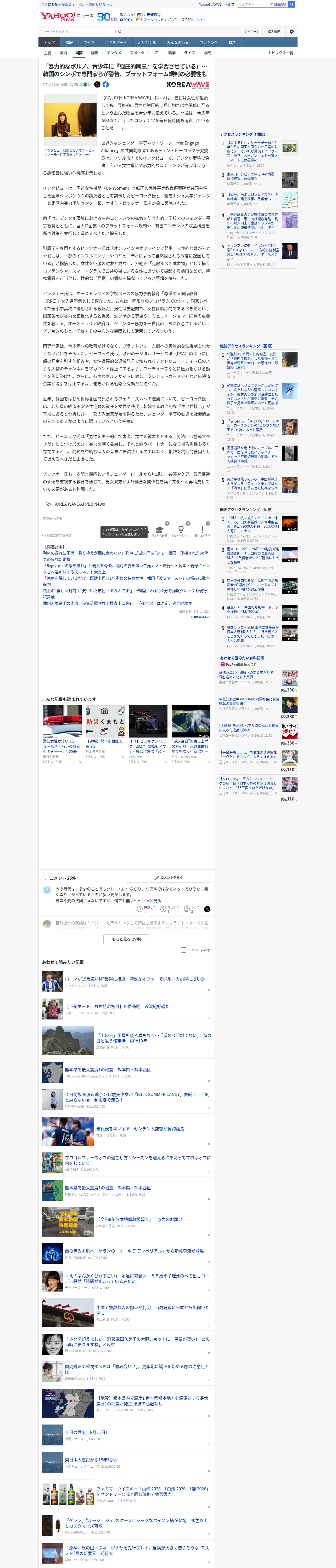Open the エキスパート tab
This screenshot has height=1568, width=336.
tap(116, 43)
